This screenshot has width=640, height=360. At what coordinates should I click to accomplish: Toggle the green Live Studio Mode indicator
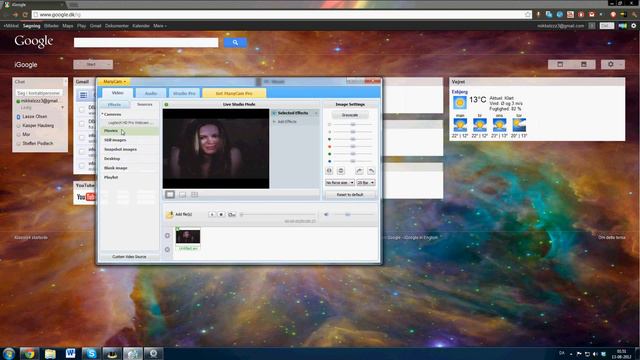pos(167,104)
